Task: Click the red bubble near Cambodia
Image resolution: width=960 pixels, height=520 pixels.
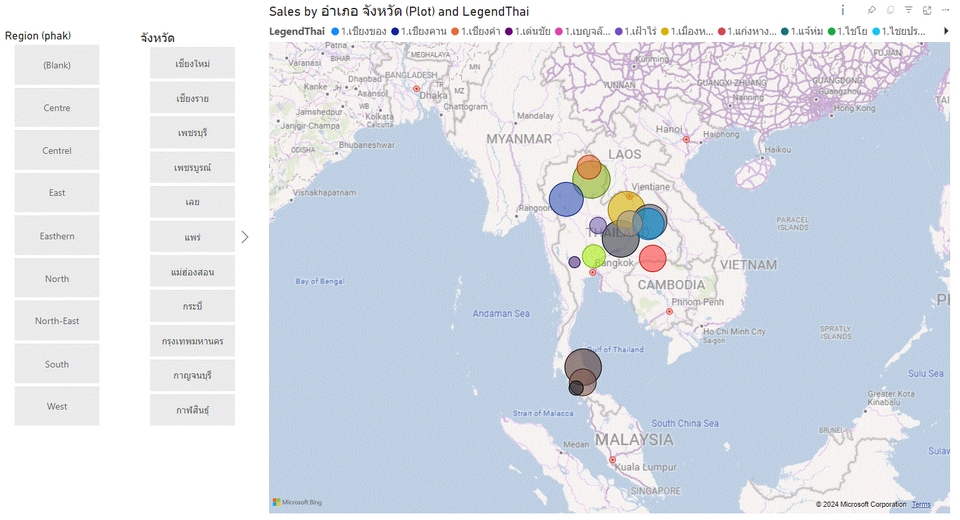Action: 653,258
